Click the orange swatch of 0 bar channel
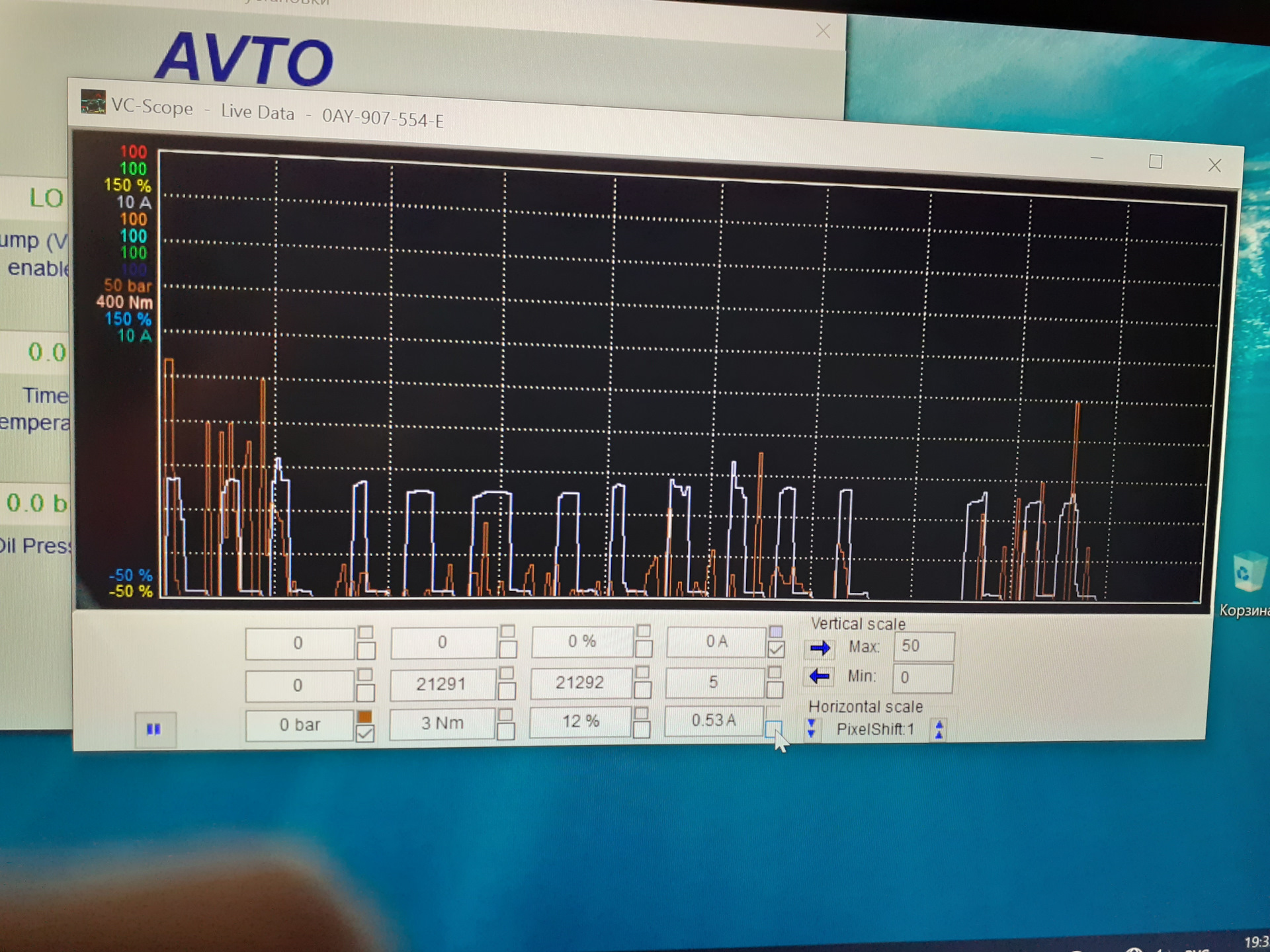Screen dimensions: 1270x952 pyautogui.click(x=365, y=717)
